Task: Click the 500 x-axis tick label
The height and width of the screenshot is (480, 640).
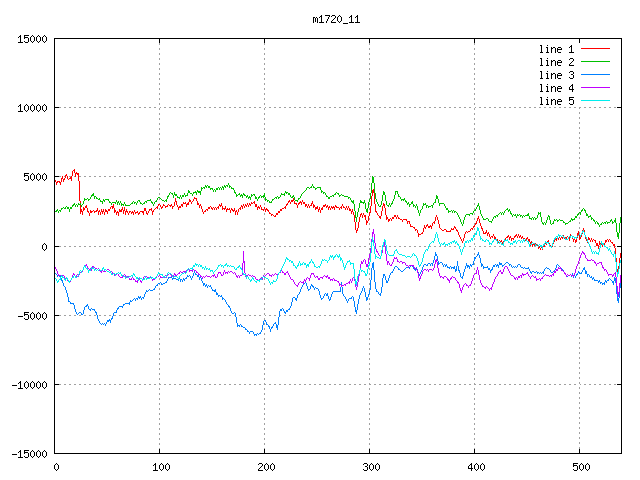Action: (x=579, y=467)
